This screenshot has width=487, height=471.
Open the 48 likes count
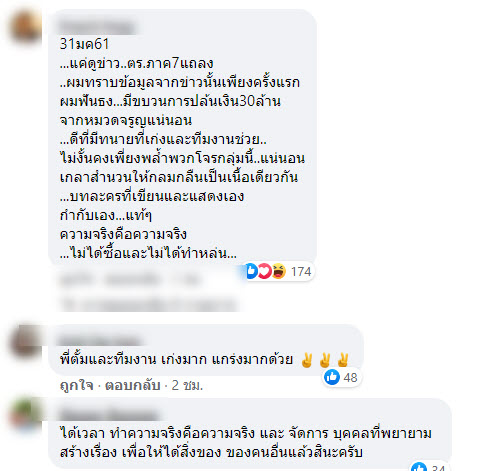[x=350, y=378]
